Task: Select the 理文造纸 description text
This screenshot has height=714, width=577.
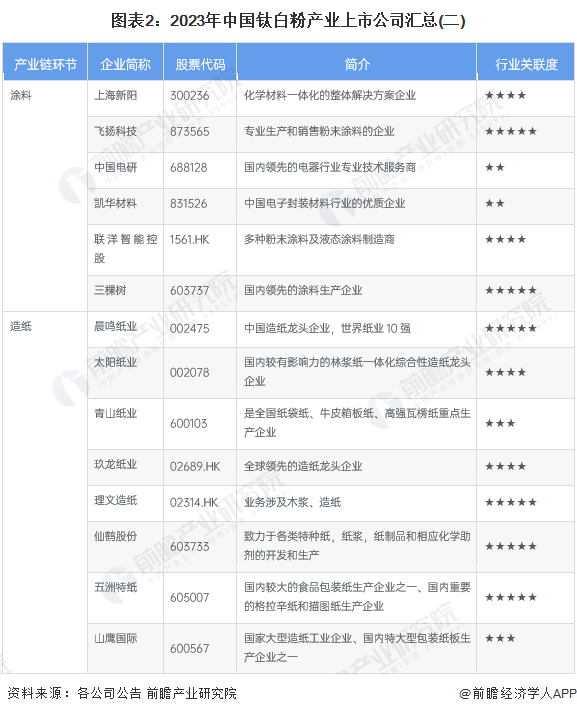Action: [x=292, y=502]
